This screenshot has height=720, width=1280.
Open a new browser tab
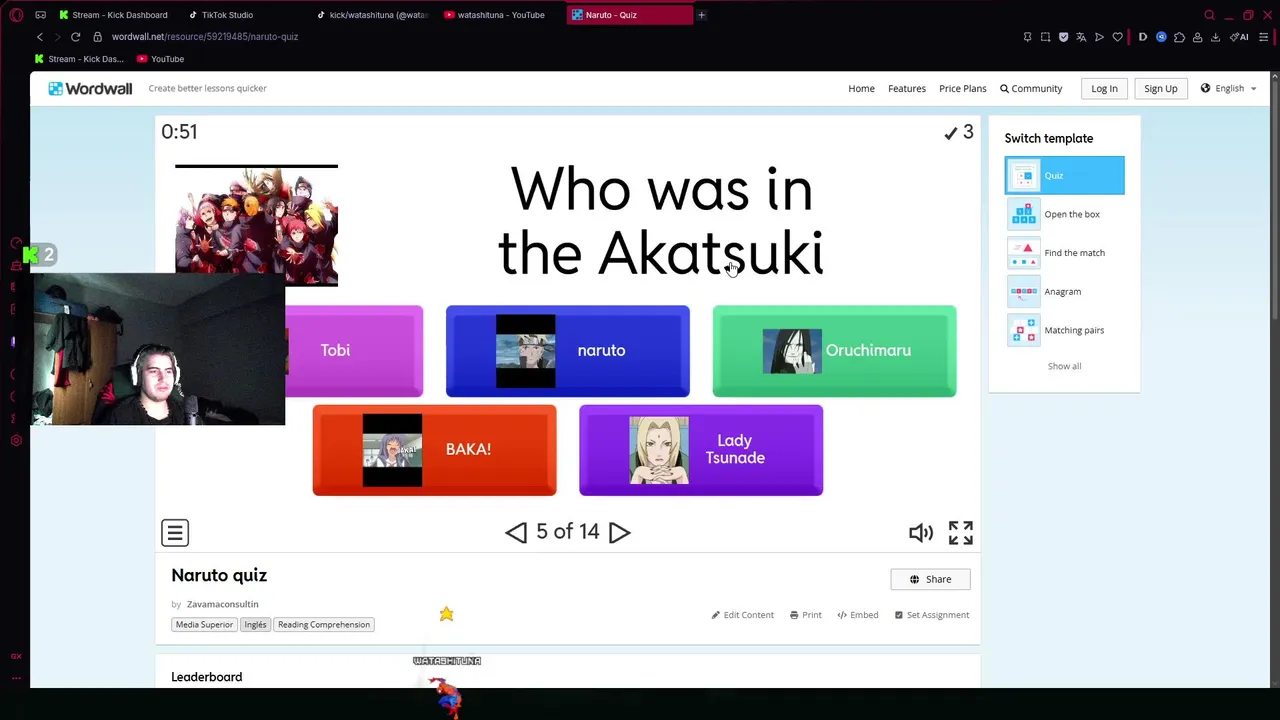701,15
